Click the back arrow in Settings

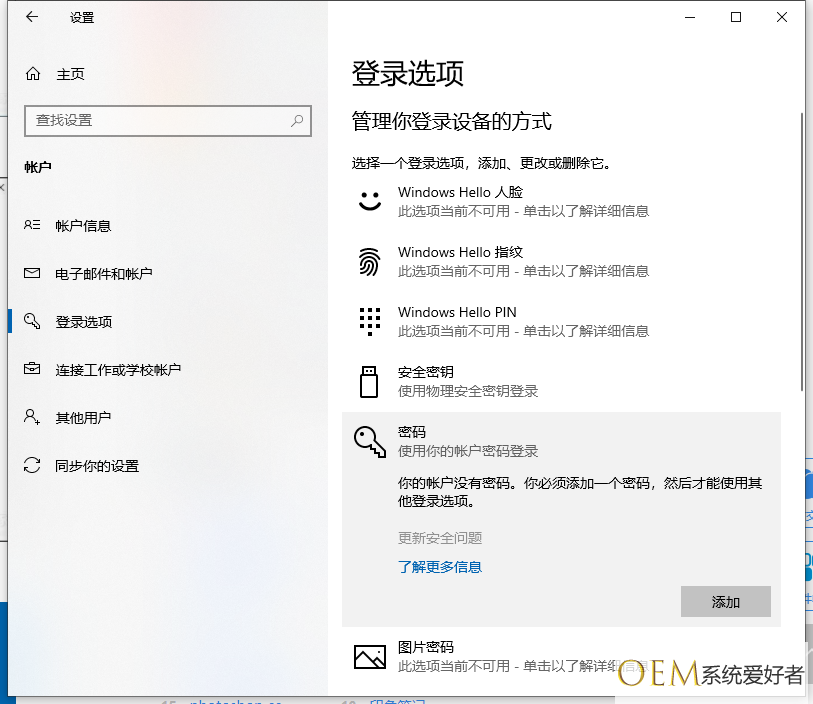pyautogui.click(x=32, y=17)
